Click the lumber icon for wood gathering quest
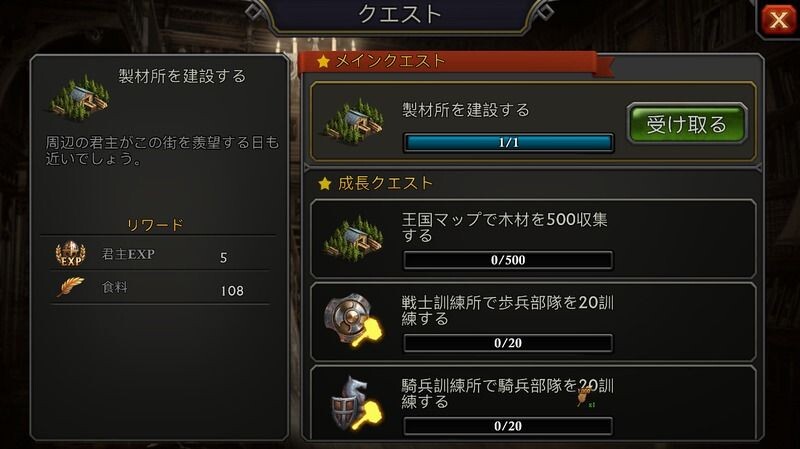Screen dimensions: 800x449 pos(353,238)
